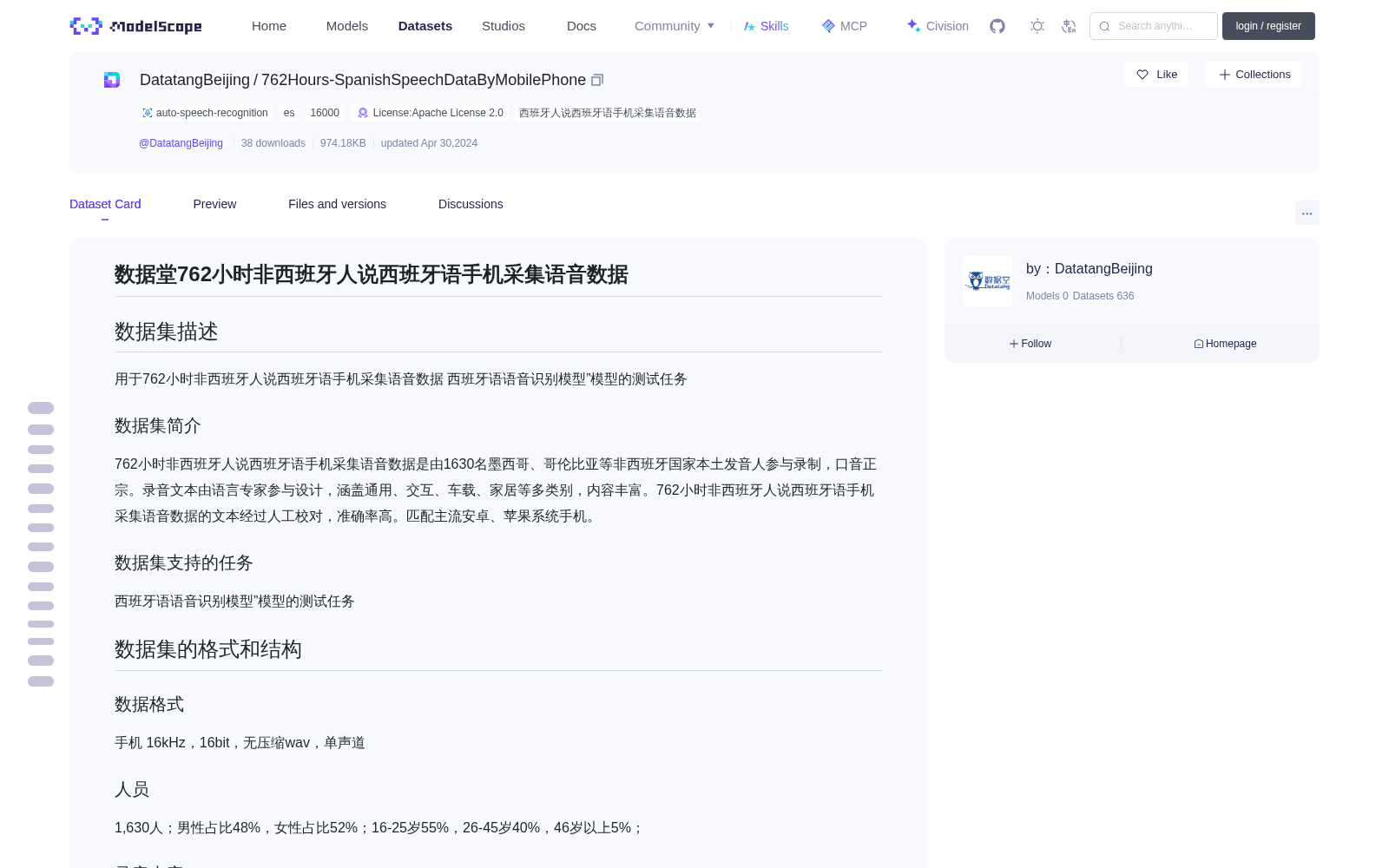The image size is (1389, 868).
Task: Switch language with the translate icon
Action: tap(1069, 26)
